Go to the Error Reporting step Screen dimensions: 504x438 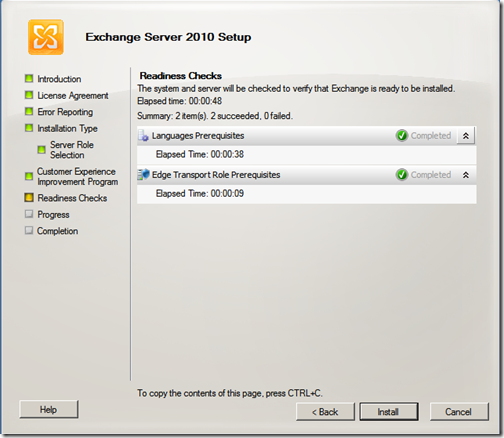point(65,112)
